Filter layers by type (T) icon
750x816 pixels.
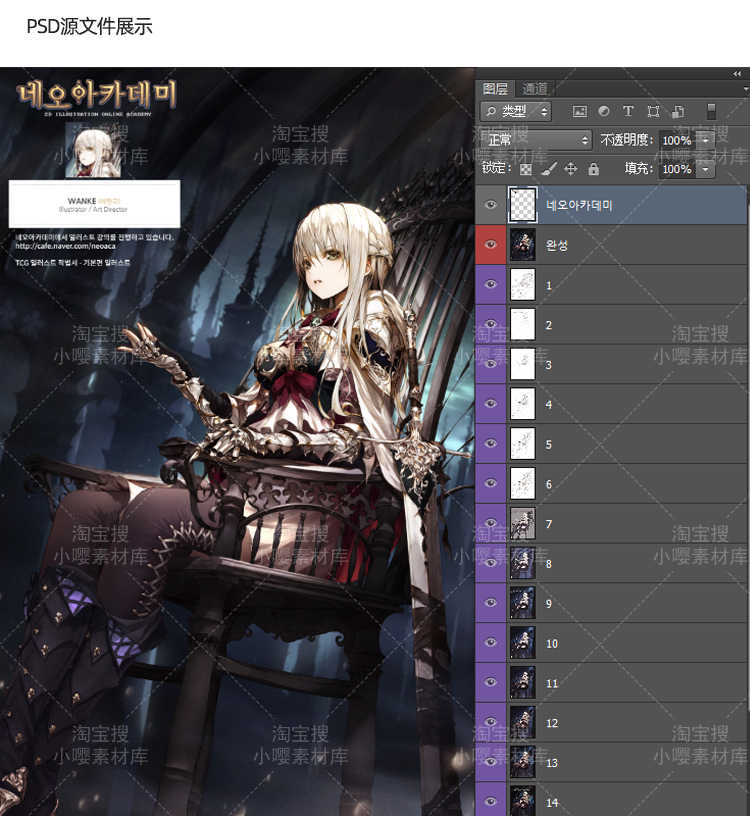tap(628, 111)
